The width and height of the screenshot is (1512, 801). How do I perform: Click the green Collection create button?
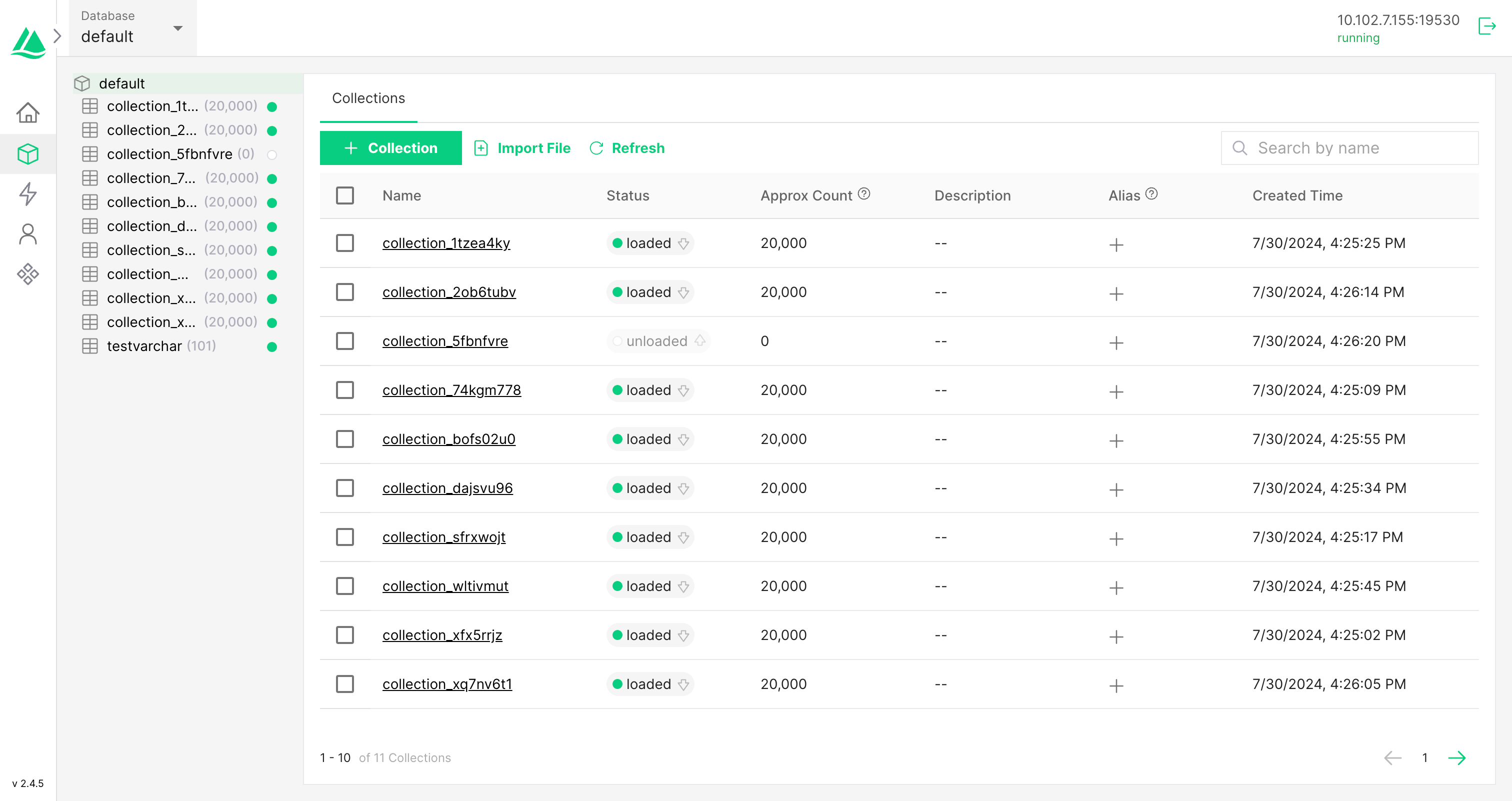coord(390,148)
